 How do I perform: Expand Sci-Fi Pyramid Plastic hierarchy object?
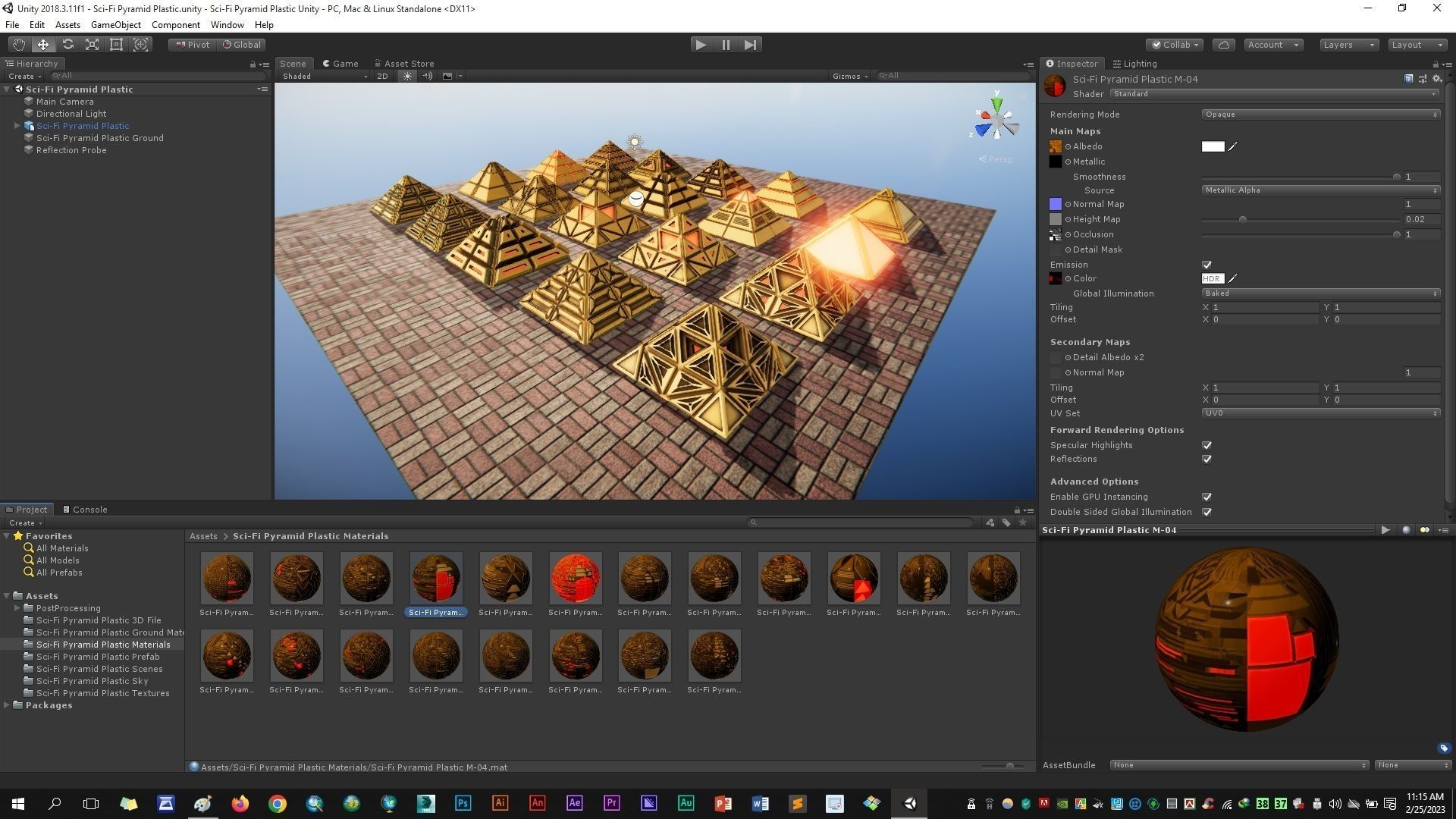(17, 126)
